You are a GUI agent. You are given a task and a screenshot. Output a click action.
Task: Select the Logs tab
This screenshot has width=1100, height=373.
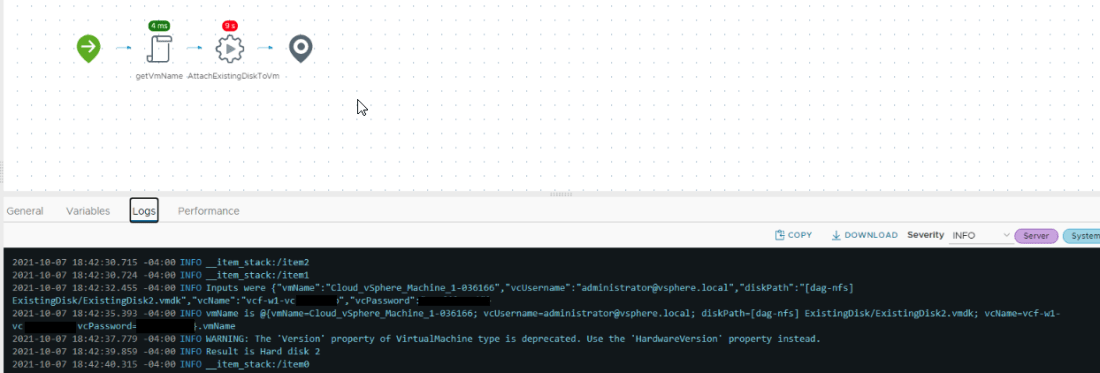click(144, 211)
